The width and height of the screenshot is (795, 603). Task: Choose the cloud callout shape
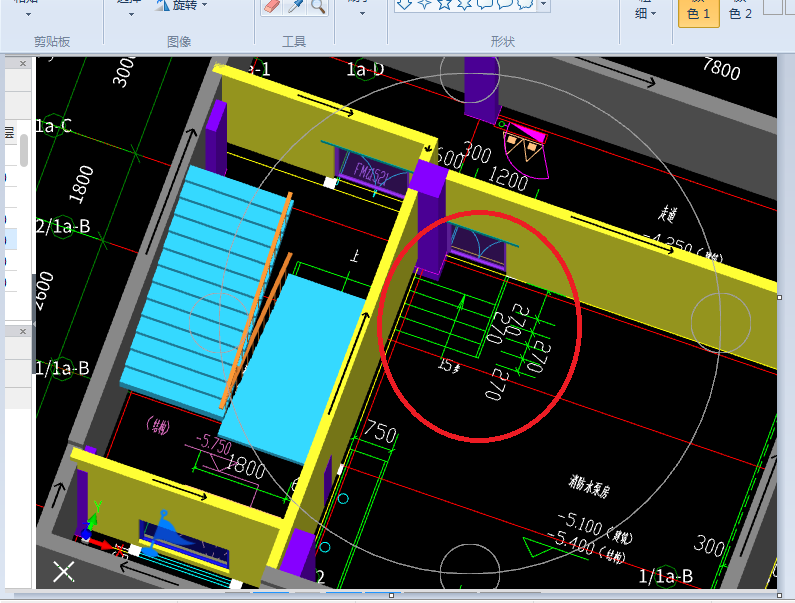click(x=525, y=4)
